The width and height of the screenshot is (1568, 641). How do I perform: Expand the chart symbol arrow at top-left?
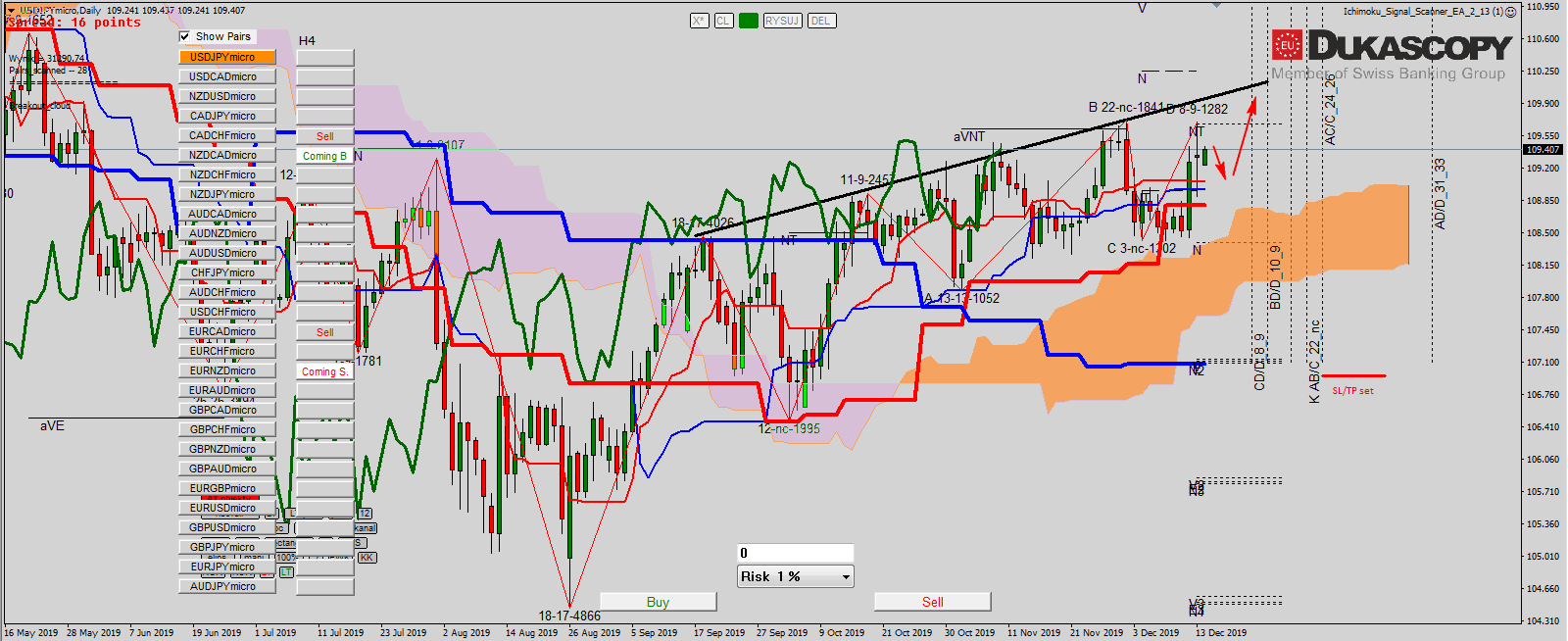[12, 10]
